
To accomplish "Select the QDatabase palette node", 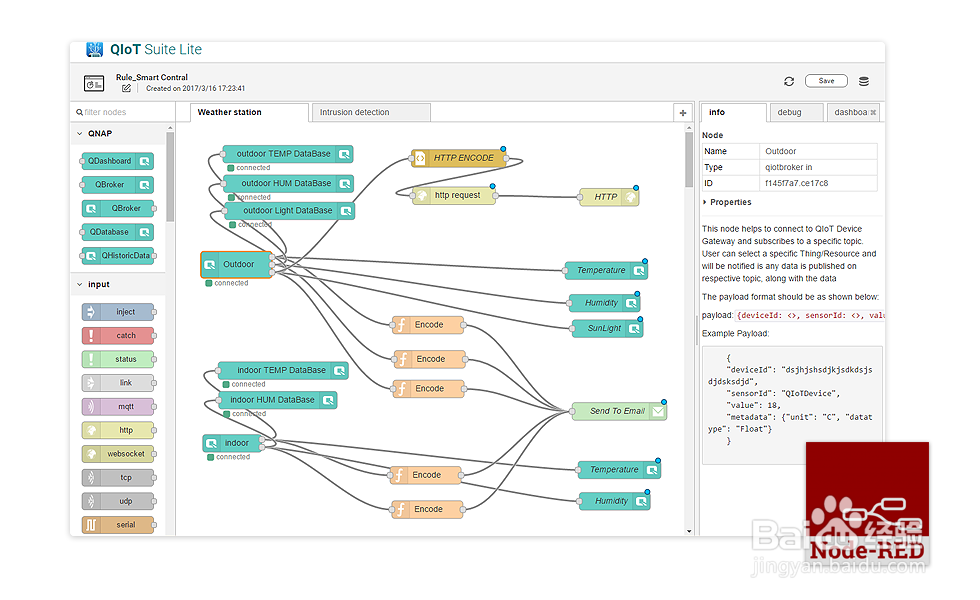I will pyautogui.click(x=118, y=232).
